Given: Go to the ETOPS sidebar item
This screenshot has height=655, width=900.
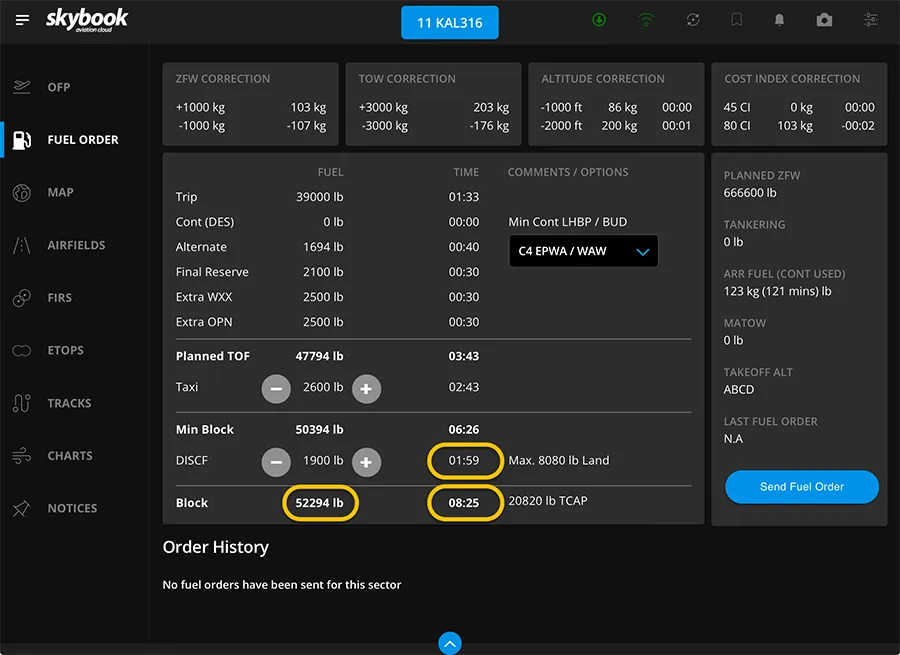Looking at the screenshot, I should pos(65,351).
